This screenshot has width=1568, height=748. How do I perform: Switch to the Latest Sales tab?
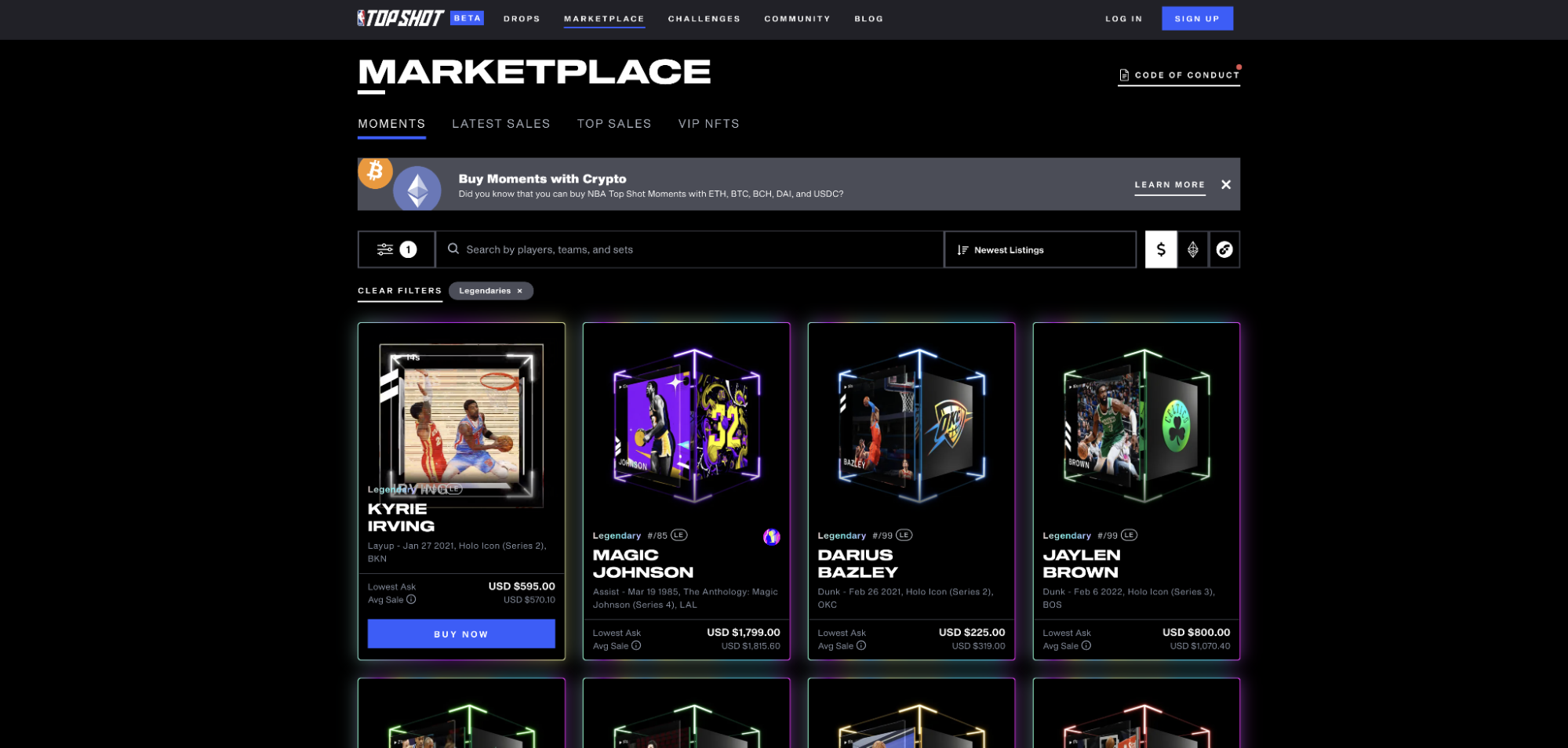tap(501, 124)
